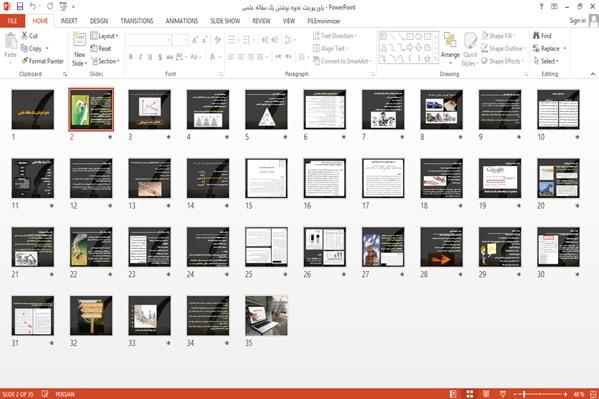Select the Format Painter tool
Screen dimensions: 599x399
43,61
